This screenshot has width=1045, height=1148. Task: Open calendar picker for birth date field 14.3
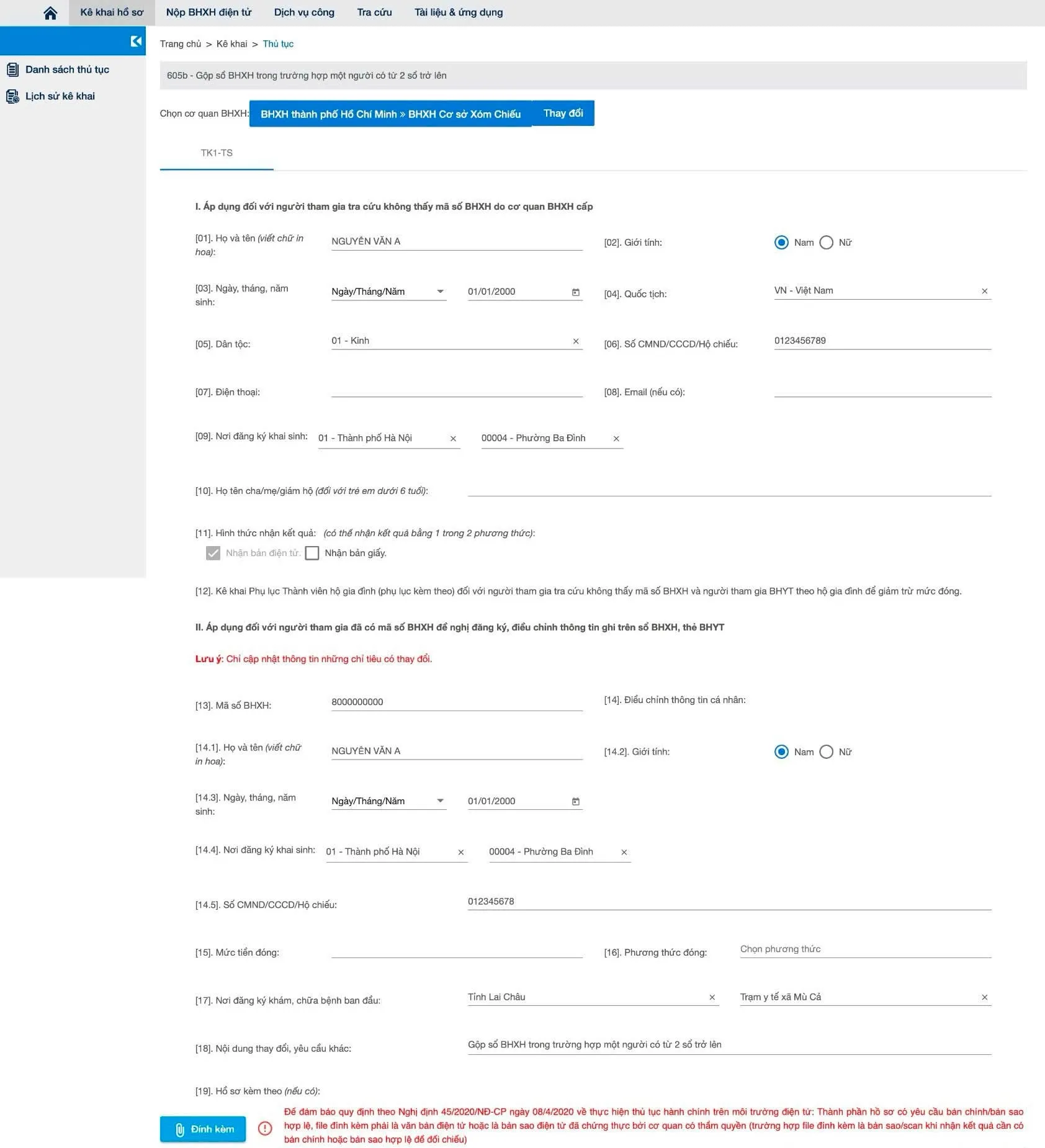[x=575, y=802]
